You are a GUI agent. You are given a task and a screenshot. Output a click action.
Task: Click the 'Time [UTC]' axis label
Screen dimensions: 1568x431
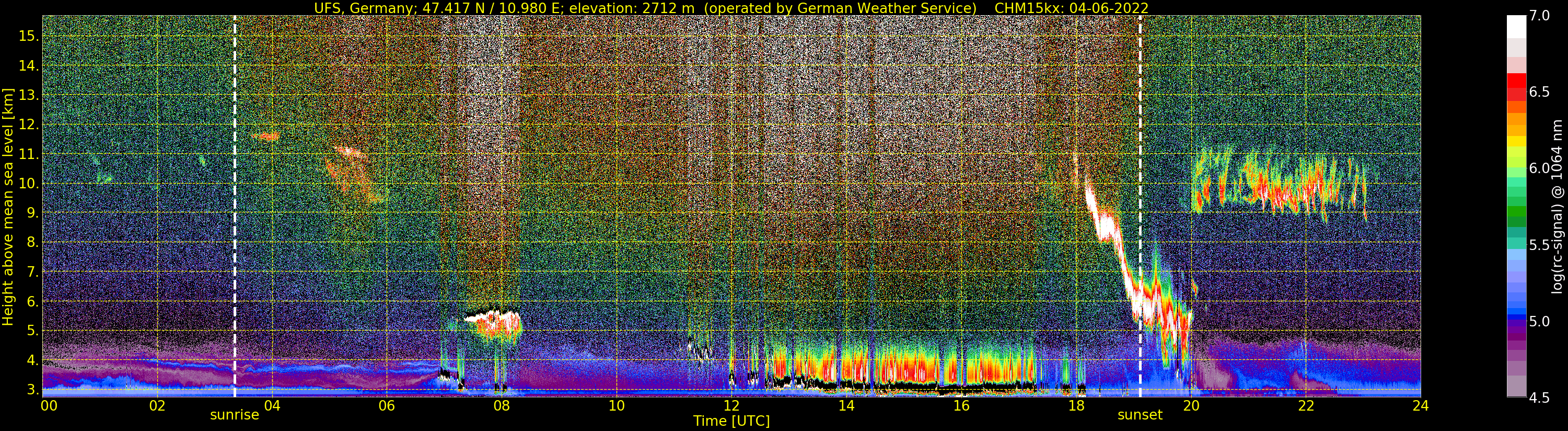[731, 421]
